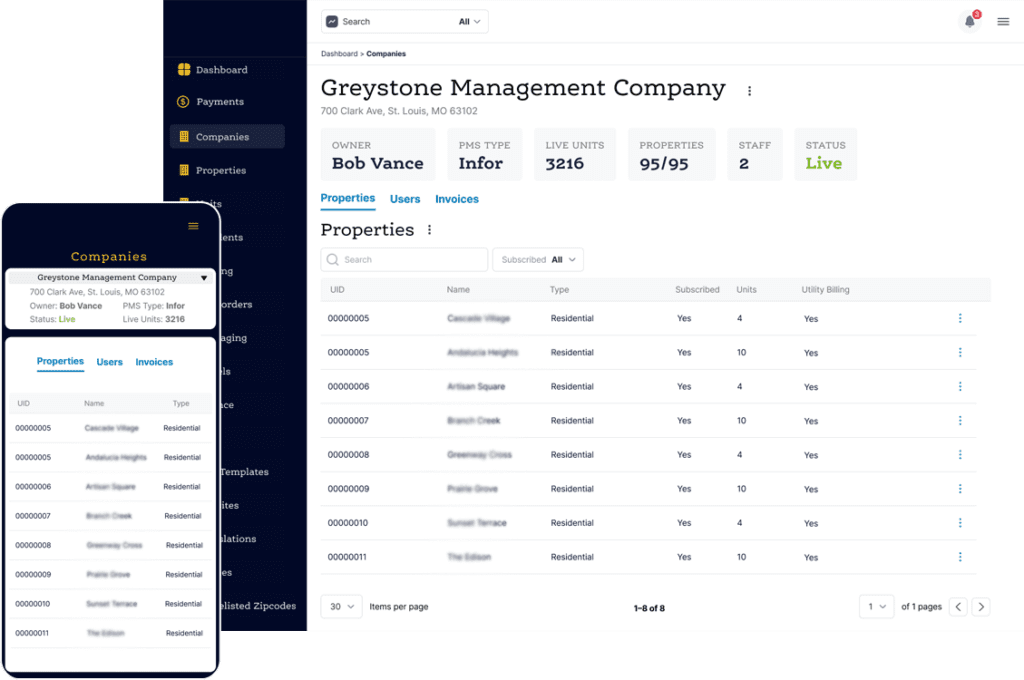
Task: Open the kebab menu beside Greystone Management Company title
Action: coord(749,91)
